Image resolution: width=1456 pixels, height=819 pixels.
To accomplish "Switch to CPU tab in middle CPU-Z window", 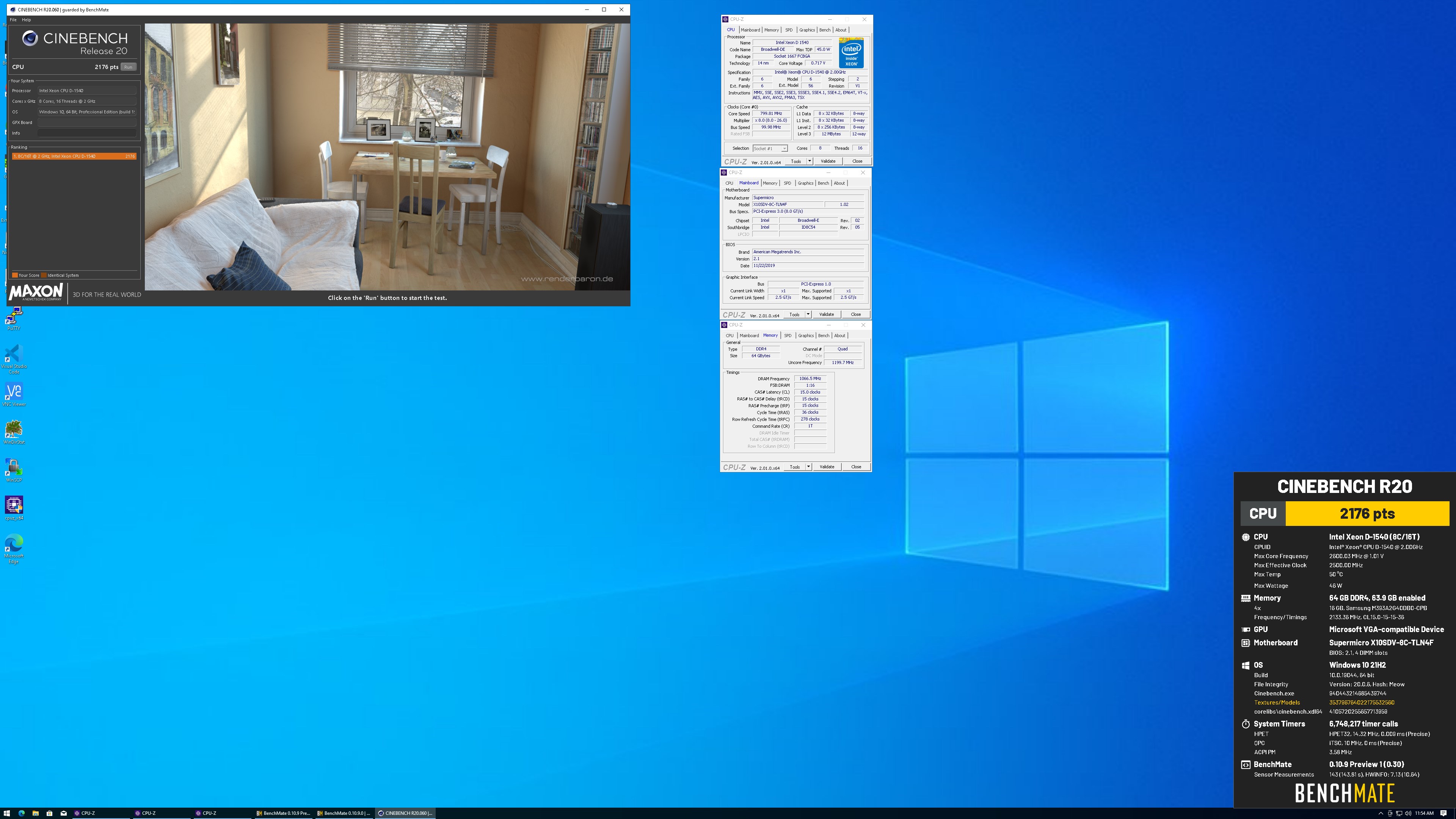I will 729,183.
